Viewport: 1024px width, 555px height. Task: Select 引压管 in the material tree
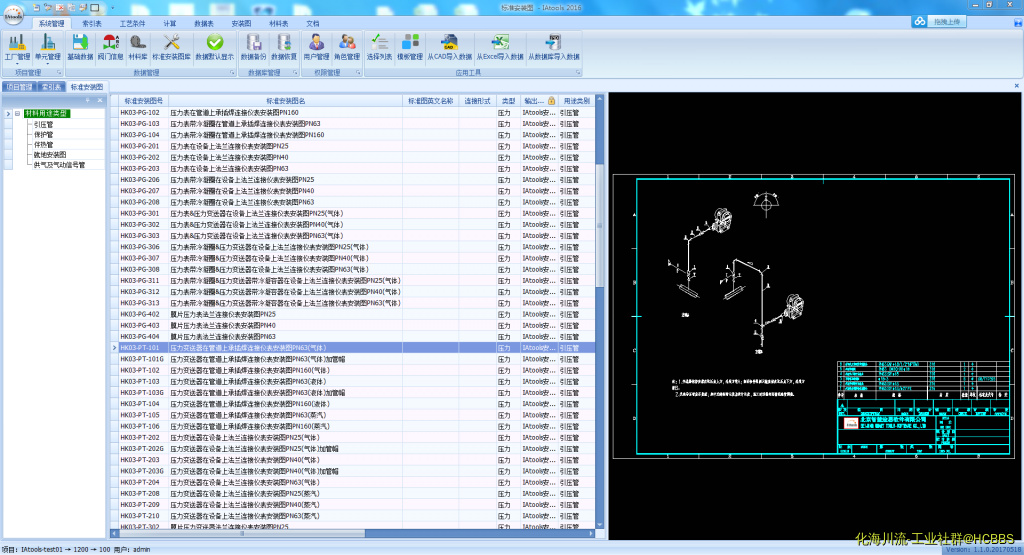click(x=44, y=124)
